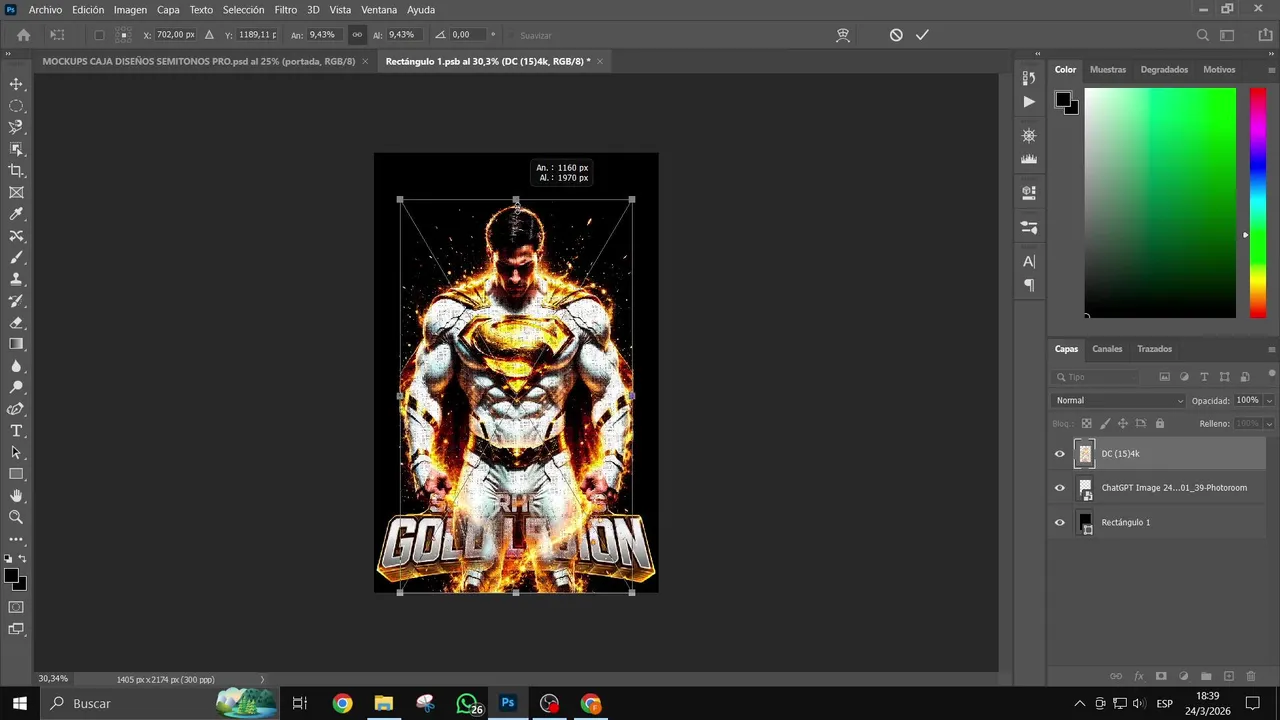Hide the Rectángulo 1 layer

tap(1060, 522)
